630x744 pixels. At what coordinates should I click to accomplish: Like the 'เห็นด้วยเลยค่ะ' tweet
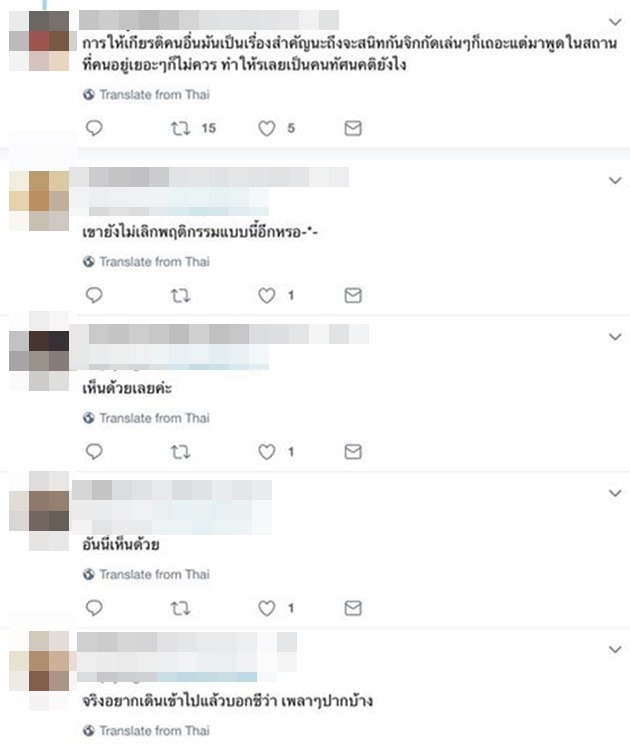pyautogui.click(x=267, y=452)
